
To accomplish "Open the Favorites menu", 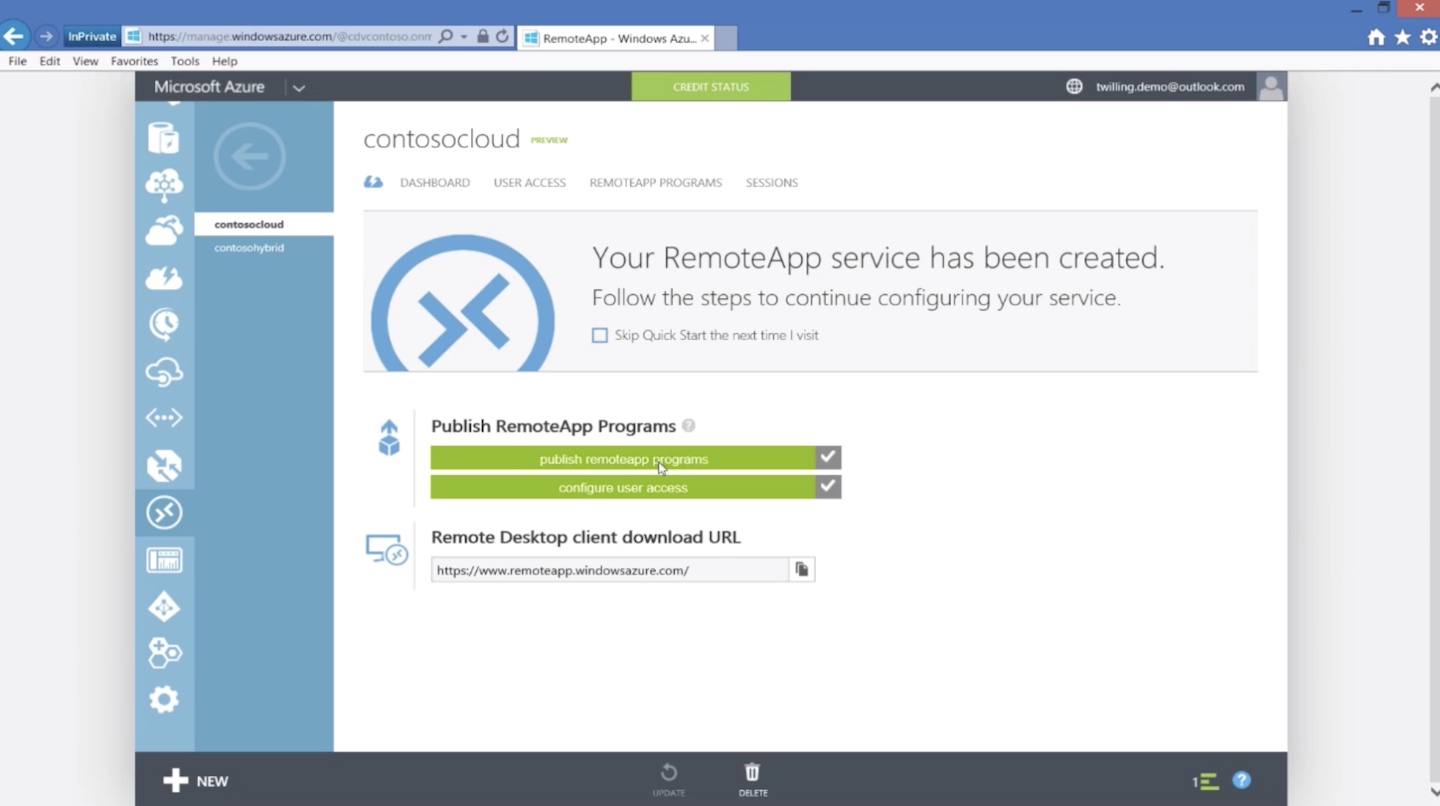I will pyautogui.click(x=134, y=61).
